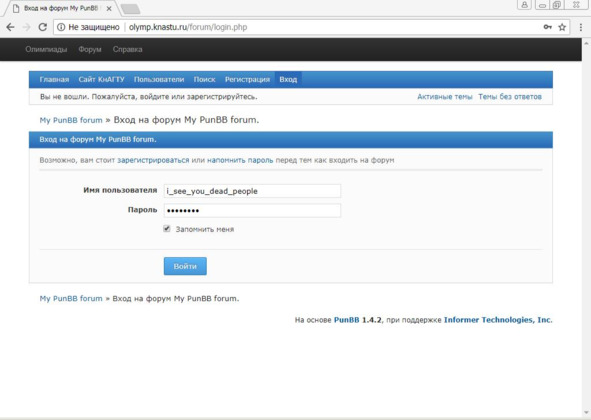Bookmark this page with the star icon
591x420 pixels.
pos(562,27)
